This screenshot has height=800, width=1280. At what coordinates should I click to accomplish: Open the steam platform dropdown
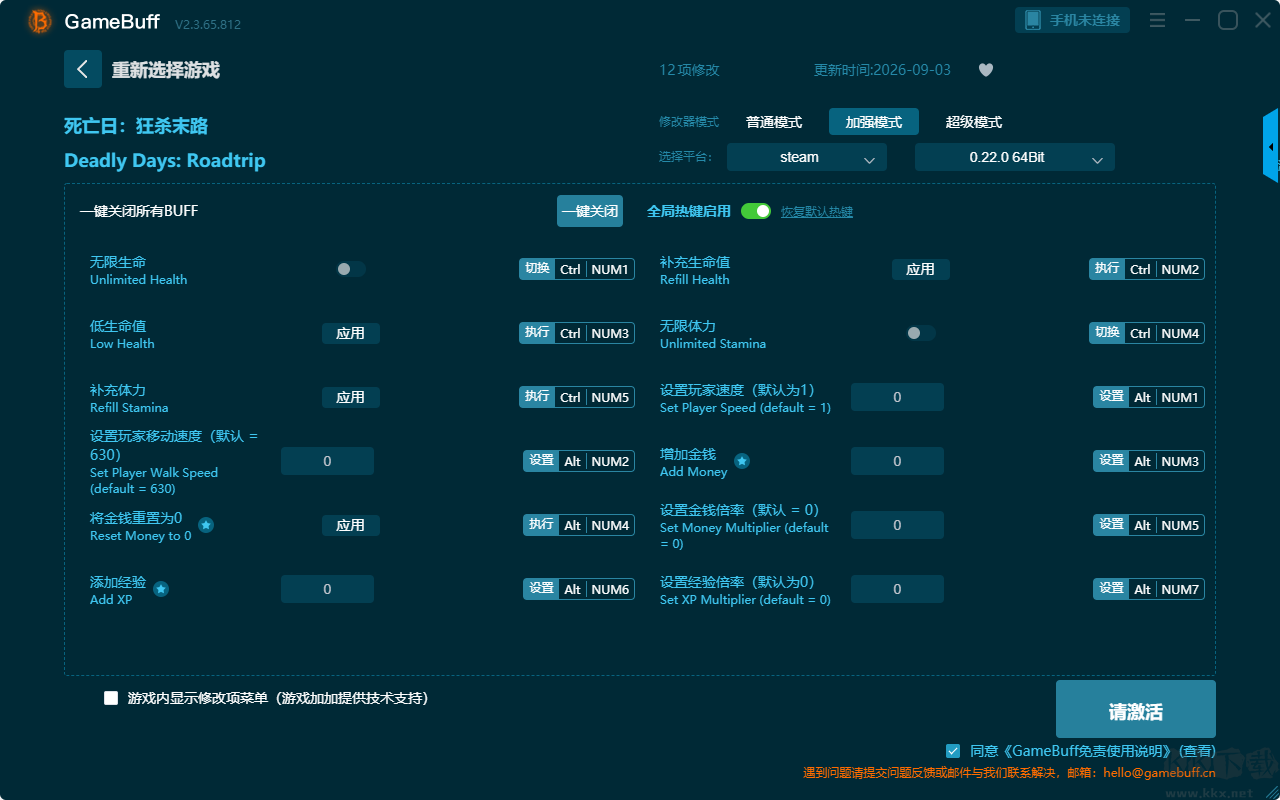[x=807, y=157]
